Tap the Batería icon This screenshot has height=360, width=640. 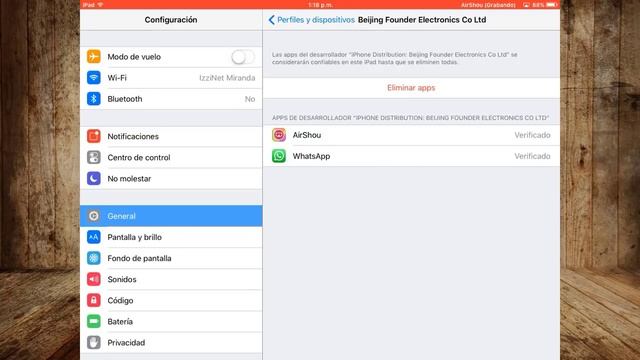coord(93,322)
